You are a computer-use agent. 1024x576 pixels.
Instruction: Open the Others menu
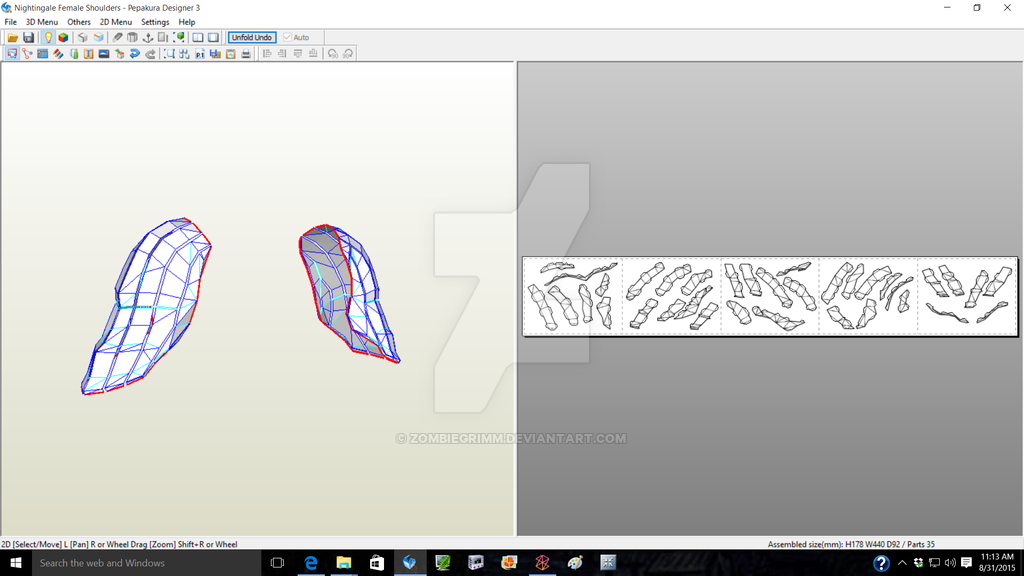click(79, 22)
